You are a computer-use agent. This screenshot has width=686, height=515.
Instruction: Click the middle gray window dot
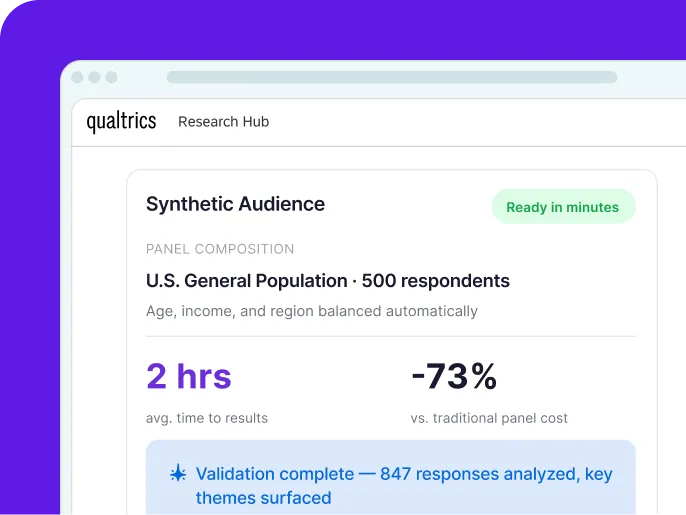point(94,77)
